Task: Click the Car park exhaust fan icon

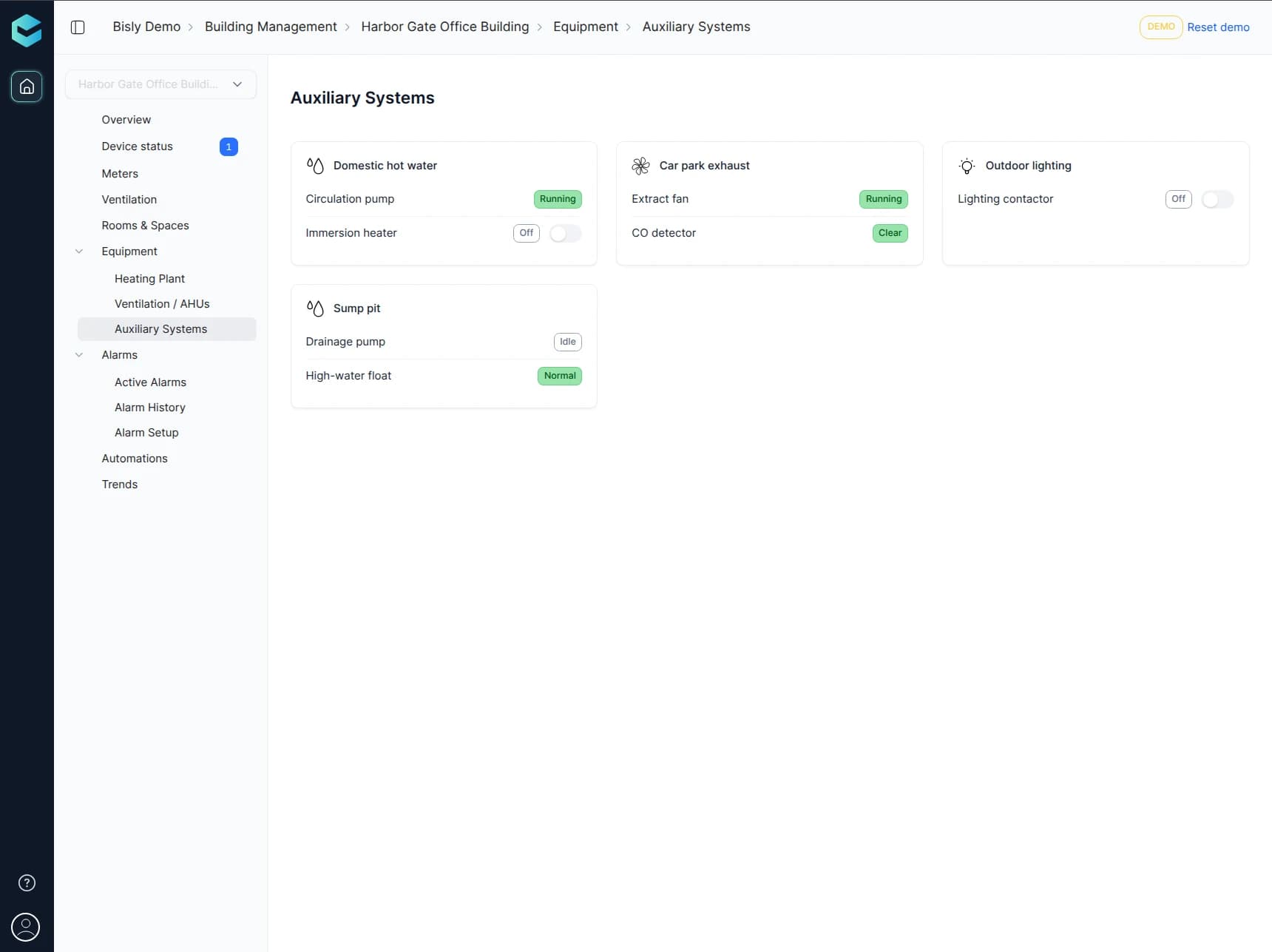Action: (641, 166)
